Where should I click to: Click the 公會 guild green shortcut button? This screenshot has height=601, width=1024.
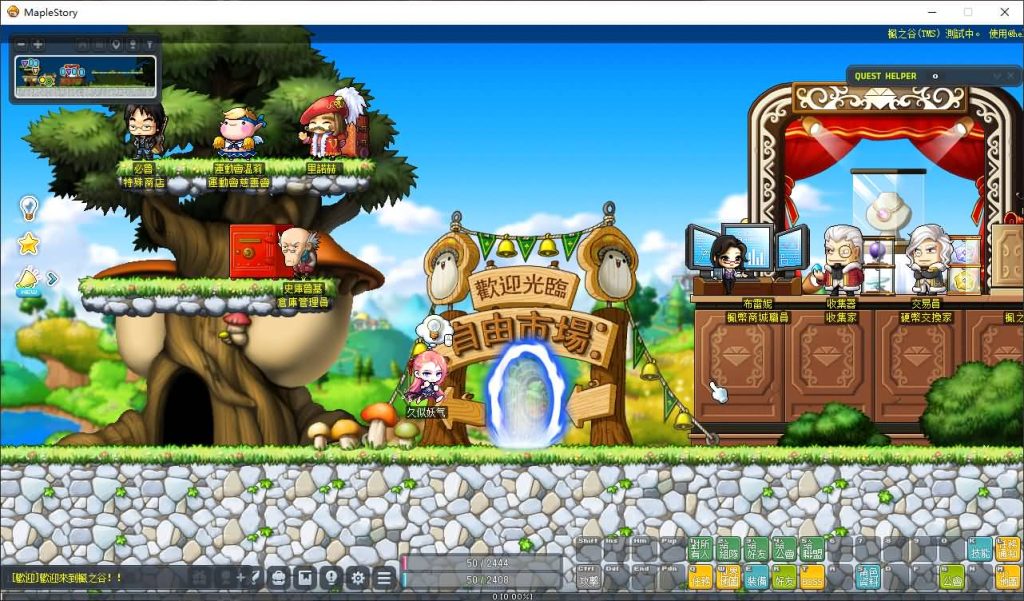coord(952,577)
